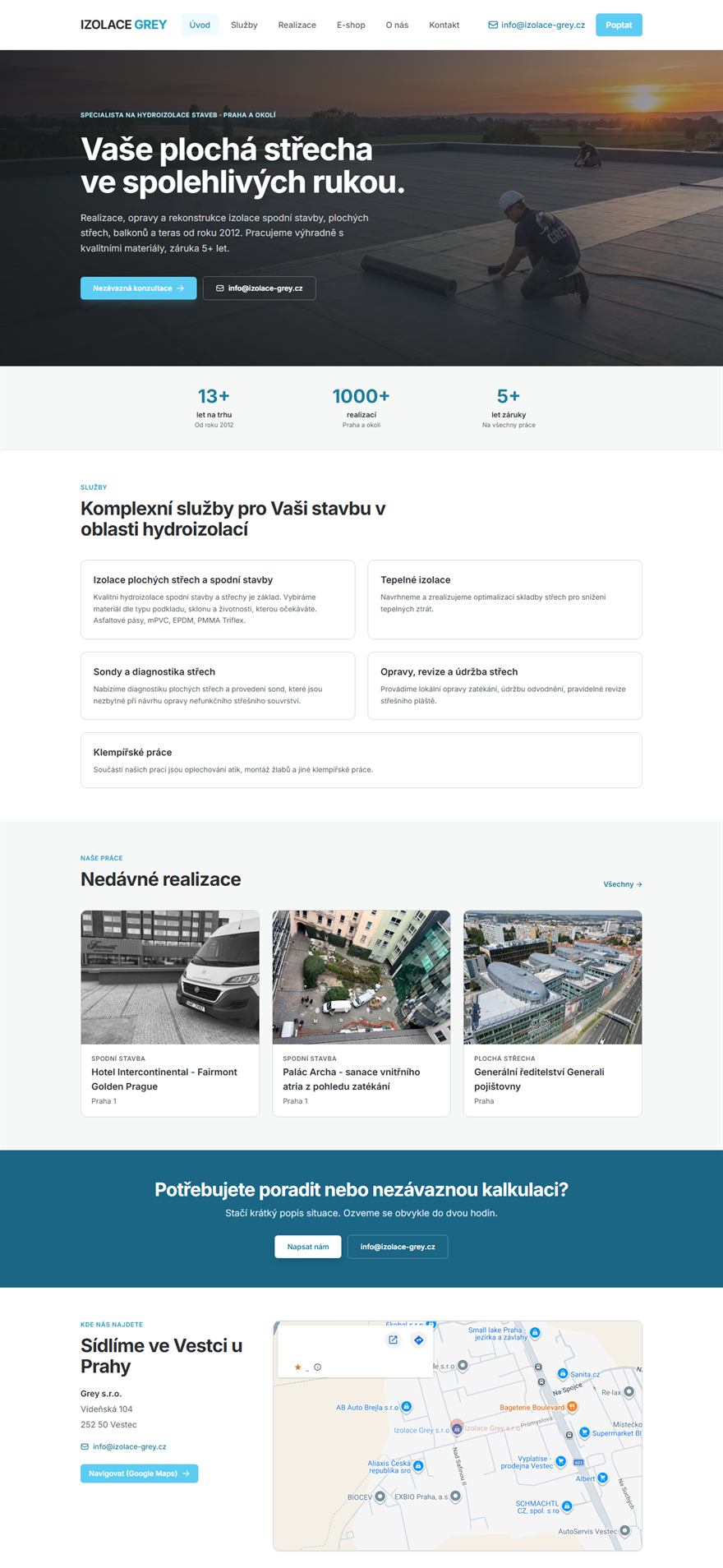The height and width of the screenshot is (1568, 723).
Task: Open the Klempířské práce card
Action: (x=361, y=760)
